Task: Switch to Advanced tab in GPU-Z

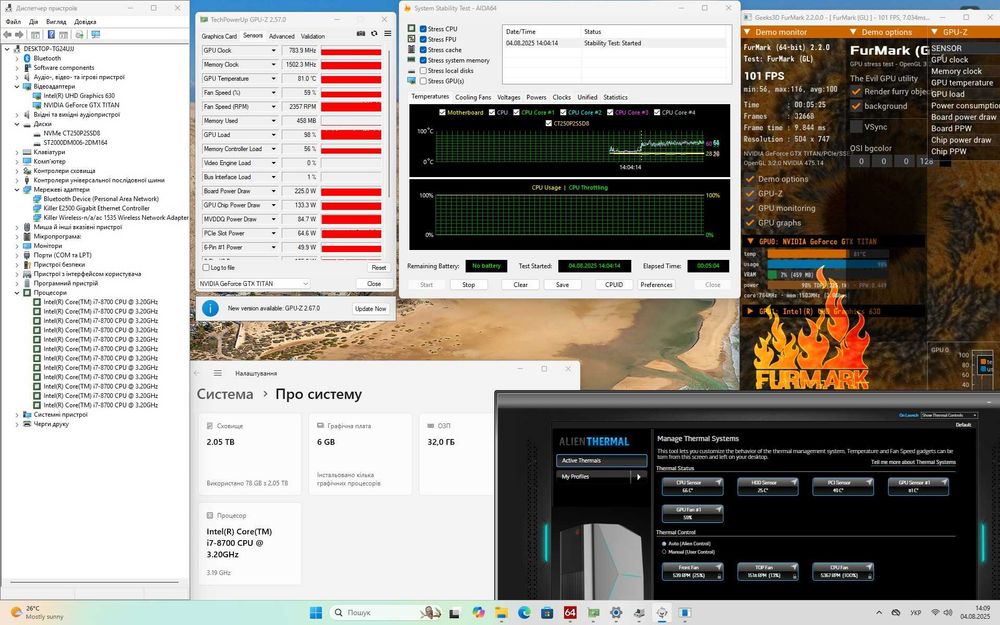Action: 281,36
